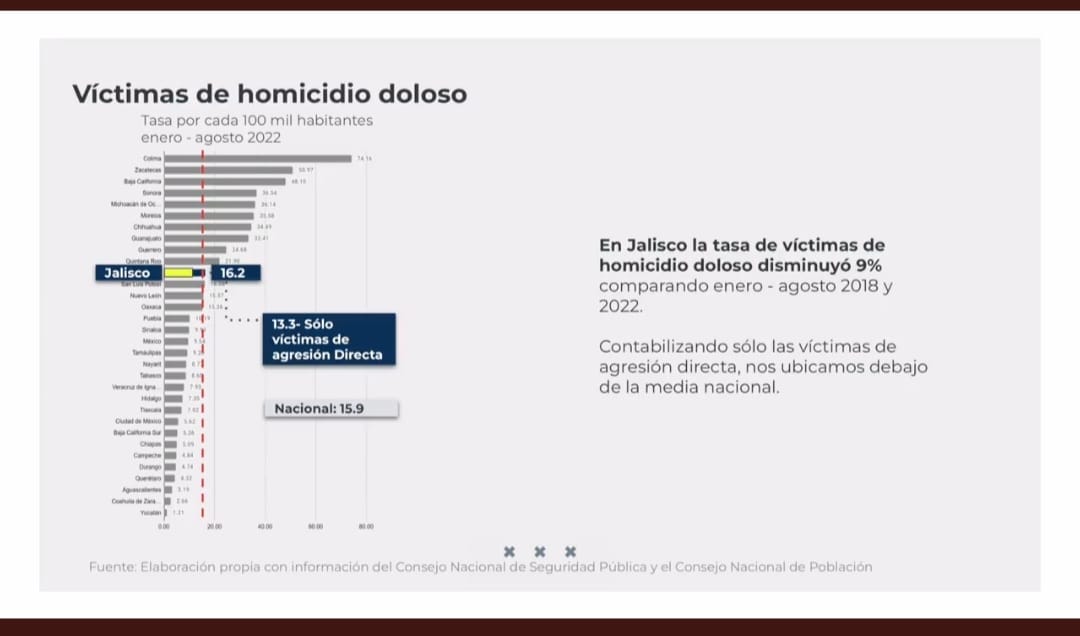The height and width of the screenshot is (636, 1080).
Task: Click the "Tamaulipas" row label
Action: pos(147,353)
